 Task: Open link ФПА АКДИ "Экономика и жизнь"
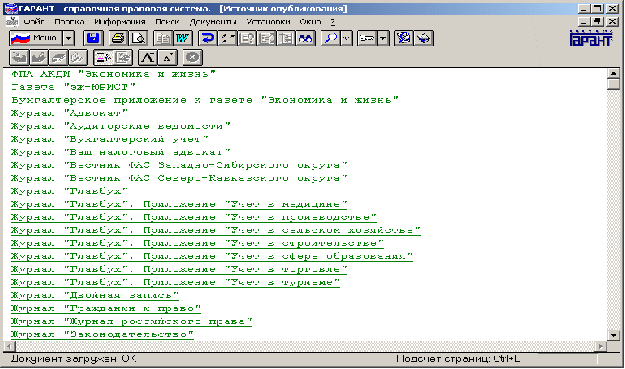click(x=113, y=74)
